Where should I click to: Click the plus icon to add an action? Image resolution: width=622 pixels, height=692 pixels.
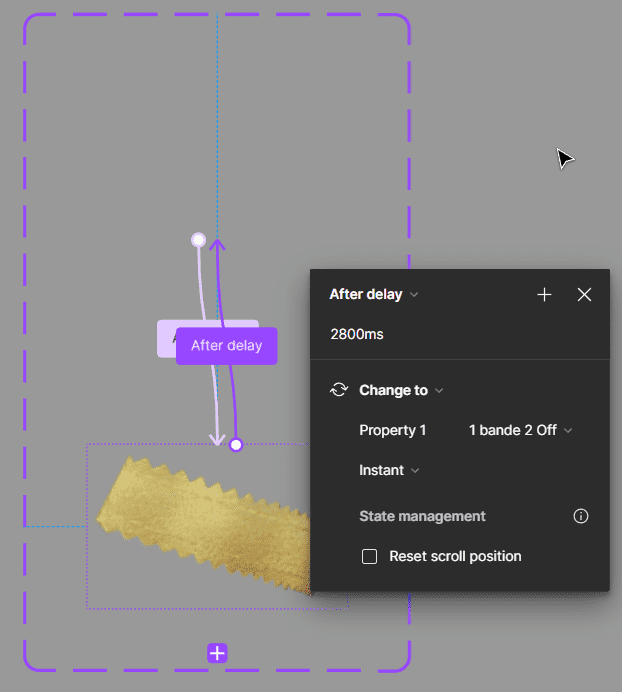(x=544, y=294)
